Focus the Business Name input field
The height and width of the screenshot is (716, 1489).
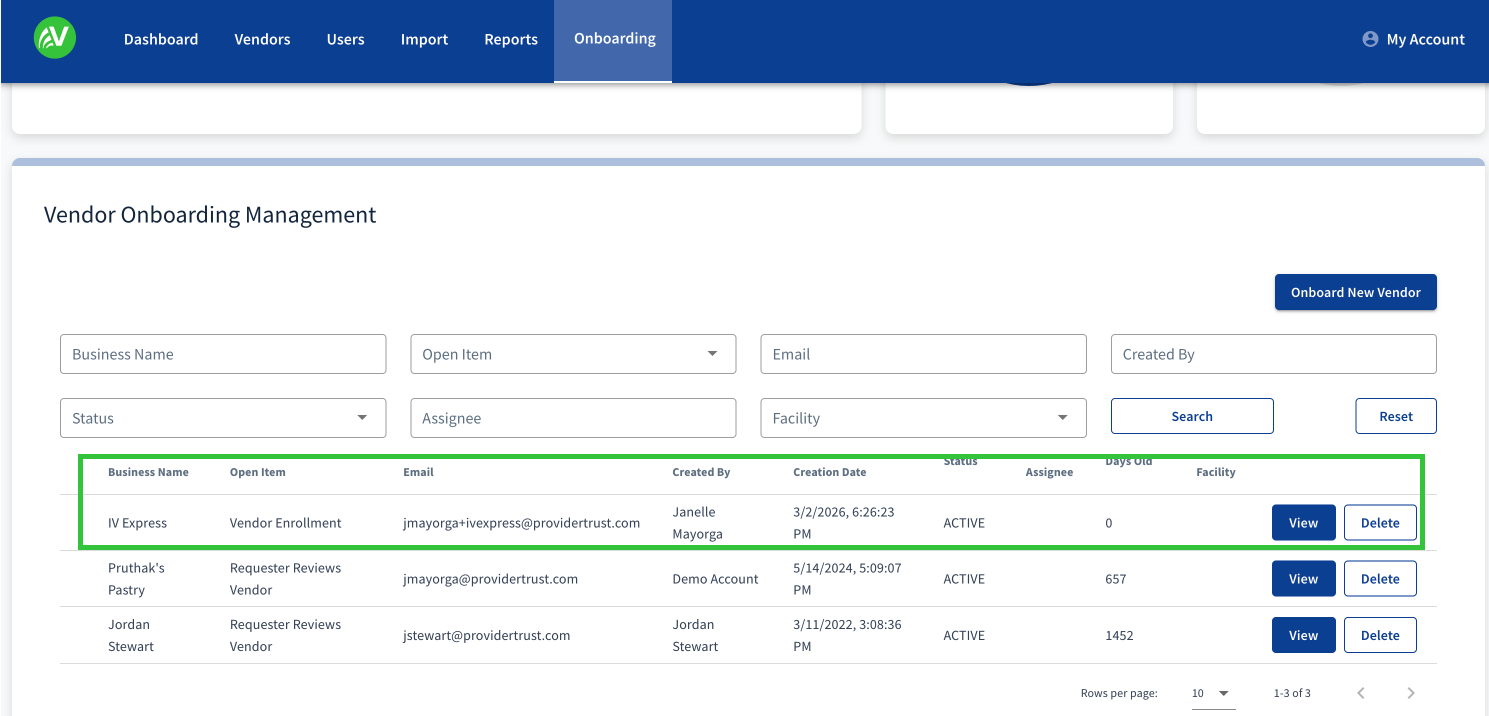223,354
